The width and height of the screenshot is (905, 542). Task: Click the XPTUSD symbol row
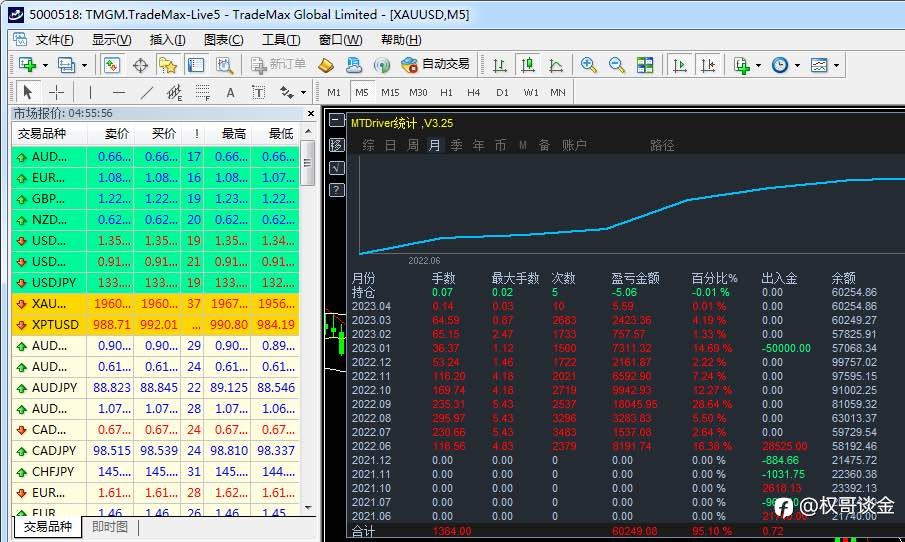pyautogui.click(x=155, y=324)
